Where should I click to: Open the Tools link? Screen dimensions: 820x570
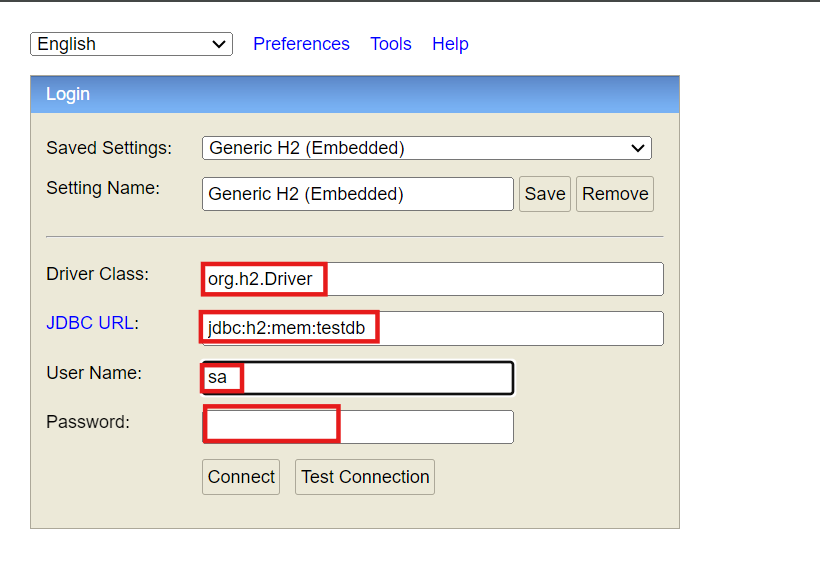[391, 44]
